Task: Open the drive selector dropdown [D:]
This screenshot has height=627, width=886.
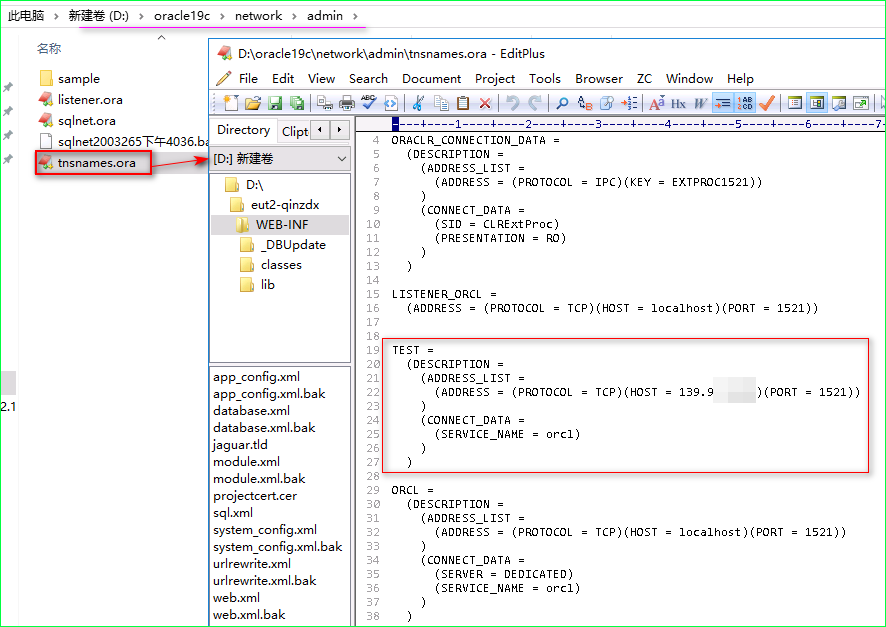Action: coord(342,159)
